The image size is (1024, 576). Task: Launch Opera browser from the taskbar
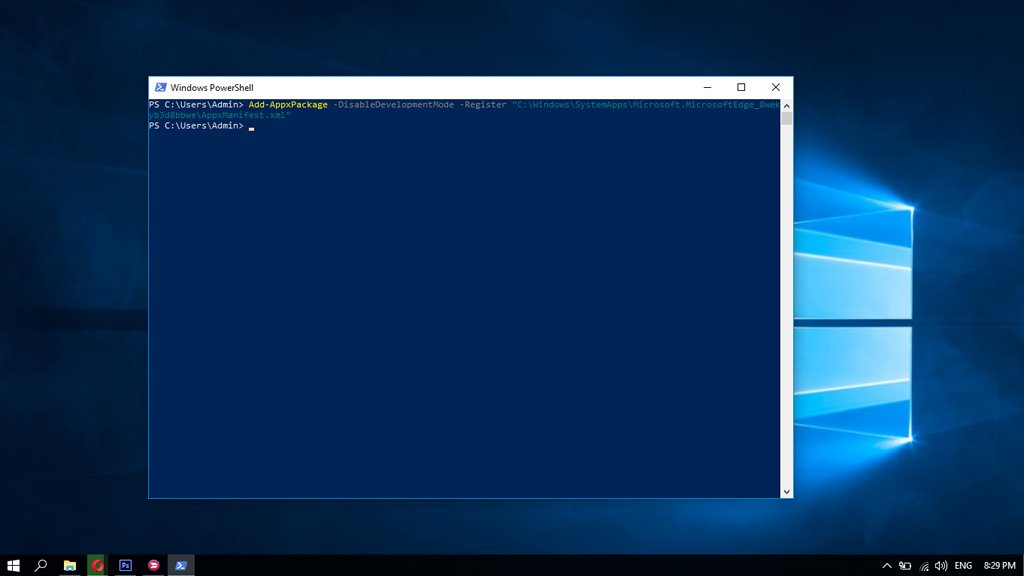[x=97, y=566]
